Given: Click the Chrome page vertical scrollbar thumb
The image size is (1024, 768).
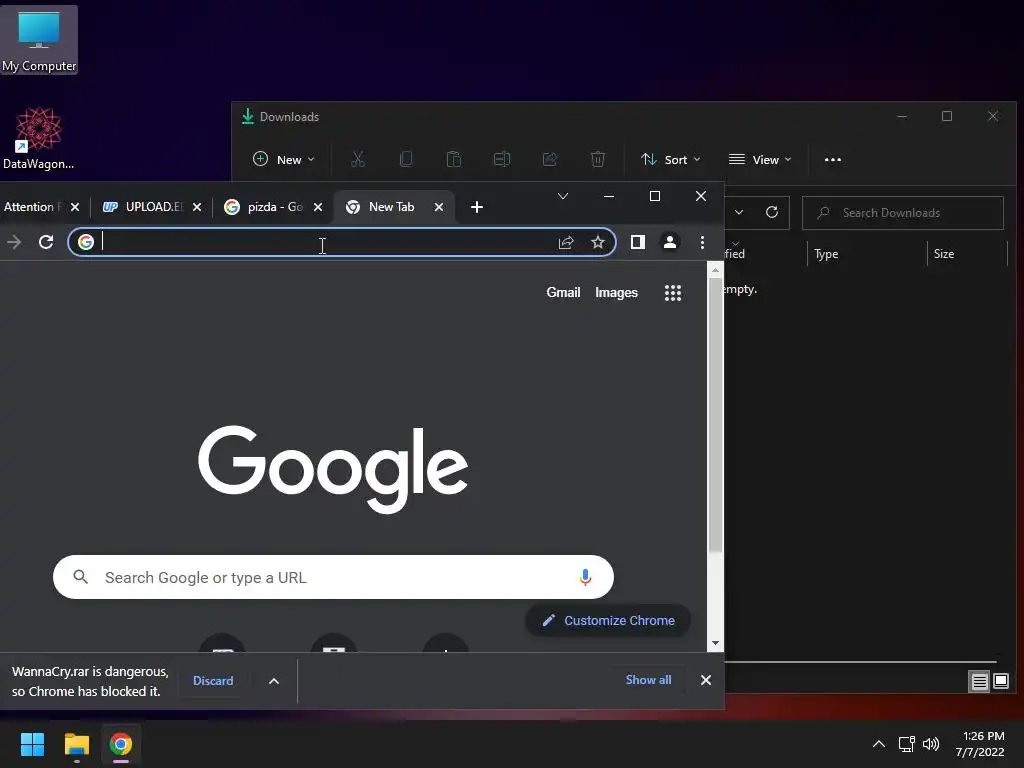Looking at the screenshot, I should coord(715,415).
